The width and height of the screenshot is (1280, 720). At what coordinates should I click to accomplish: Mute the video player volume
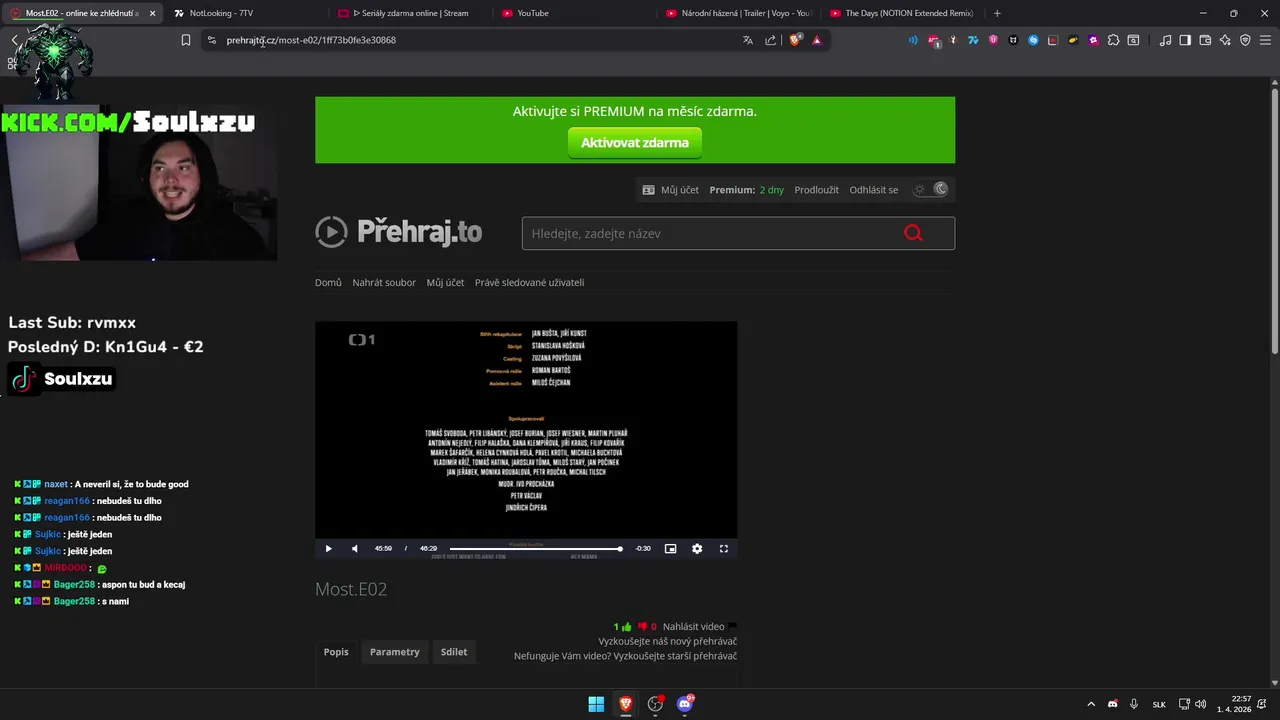(x=355, y=548)
